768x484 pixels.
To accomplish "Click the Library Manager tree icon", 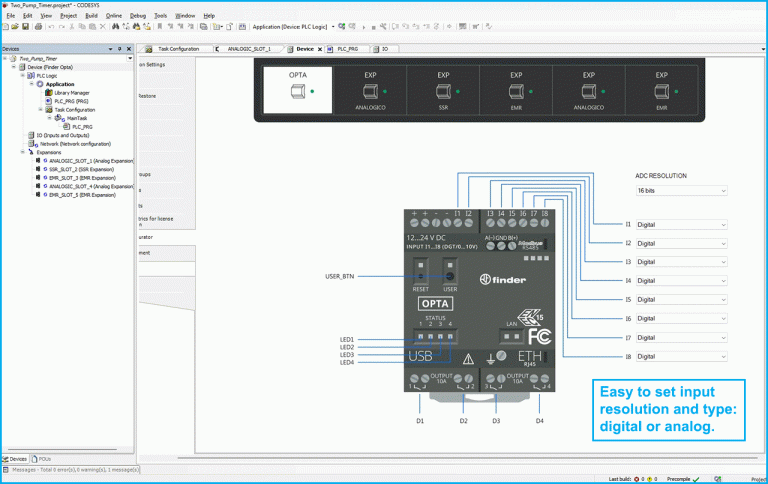I will [x=48, y=93].
